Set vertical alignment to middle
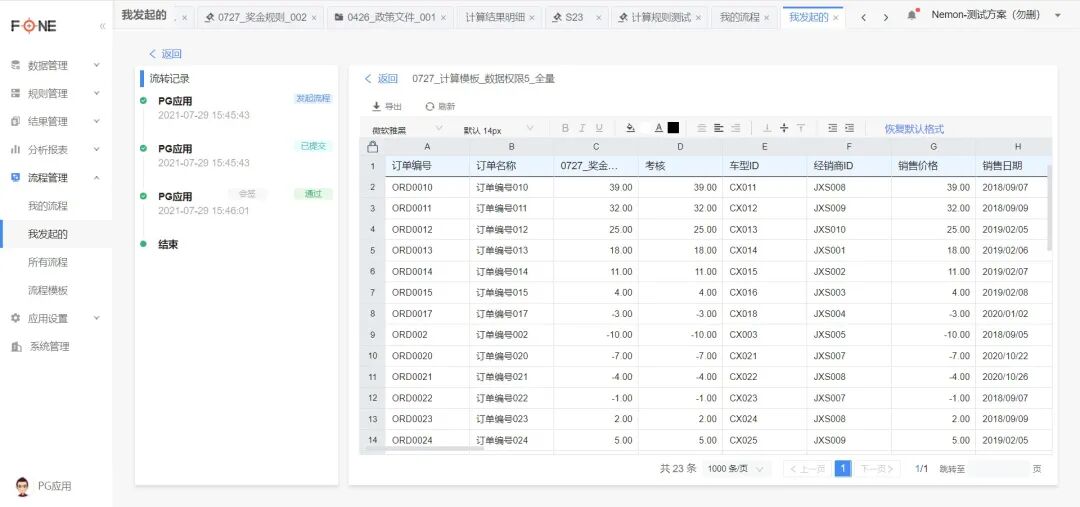1080x507 pixels. 784,128
